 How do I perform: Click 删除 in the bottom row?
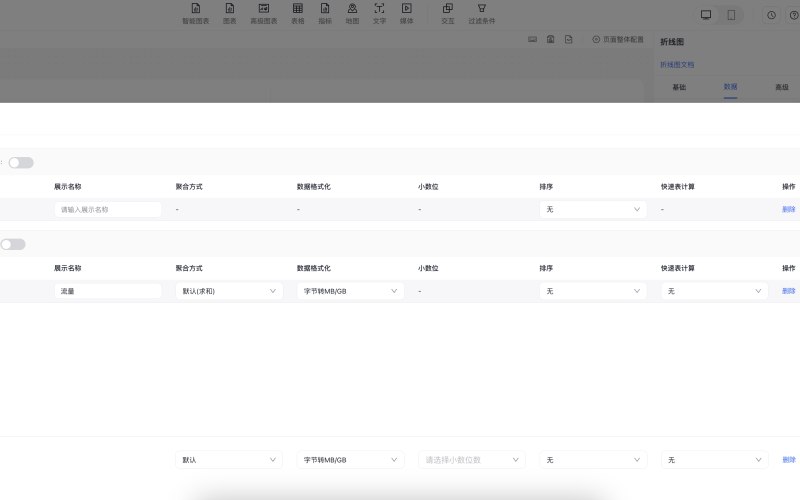[788, 460]
